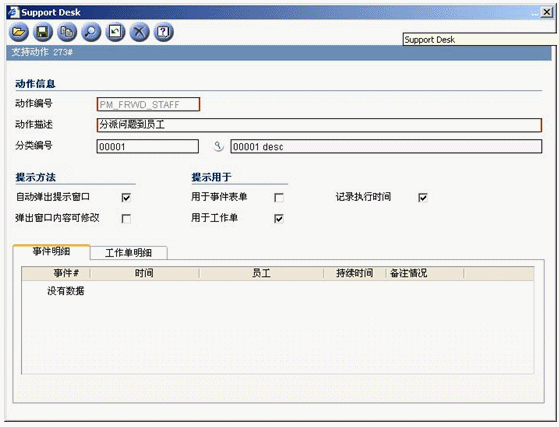Click the help question mark icon
This screenshot has height=427, width=559.
tap(164, 32)
